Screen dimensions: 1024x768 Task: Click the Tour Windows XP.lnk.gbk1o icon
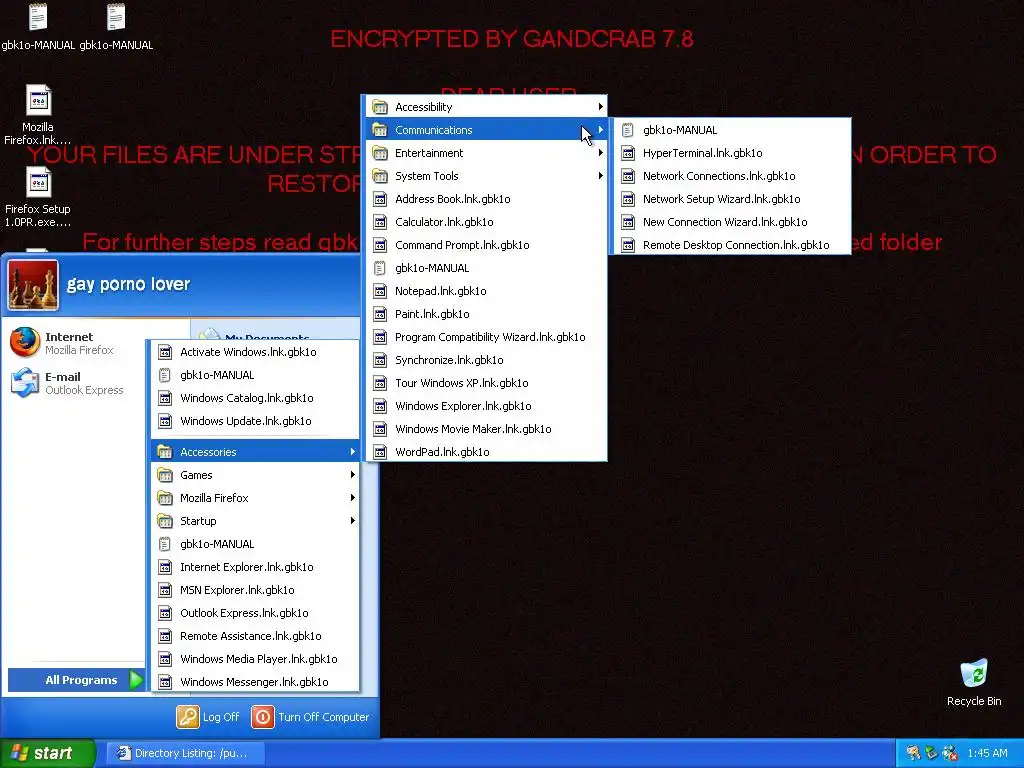coord(380,383)
